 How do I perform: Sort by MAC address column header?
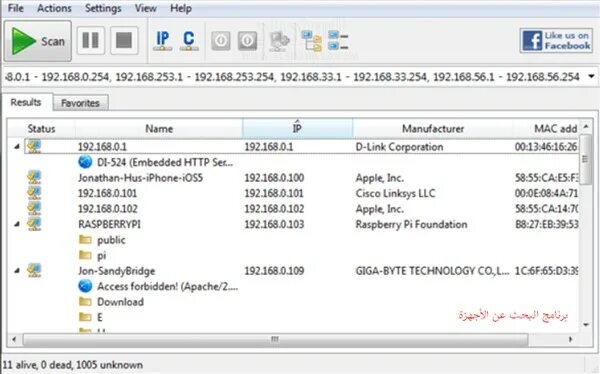click(x=546, y=129)
